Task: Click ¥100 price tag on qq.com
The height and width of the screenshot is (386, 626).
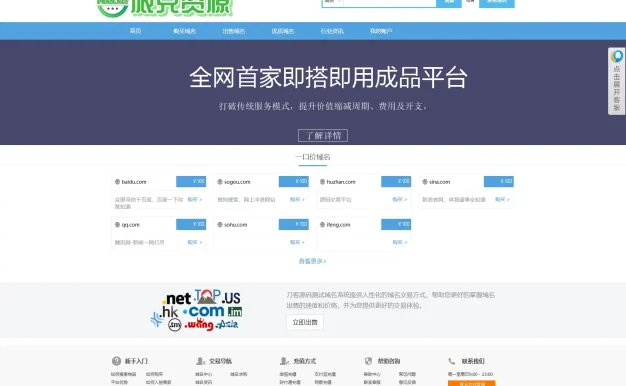Action: 191,224
